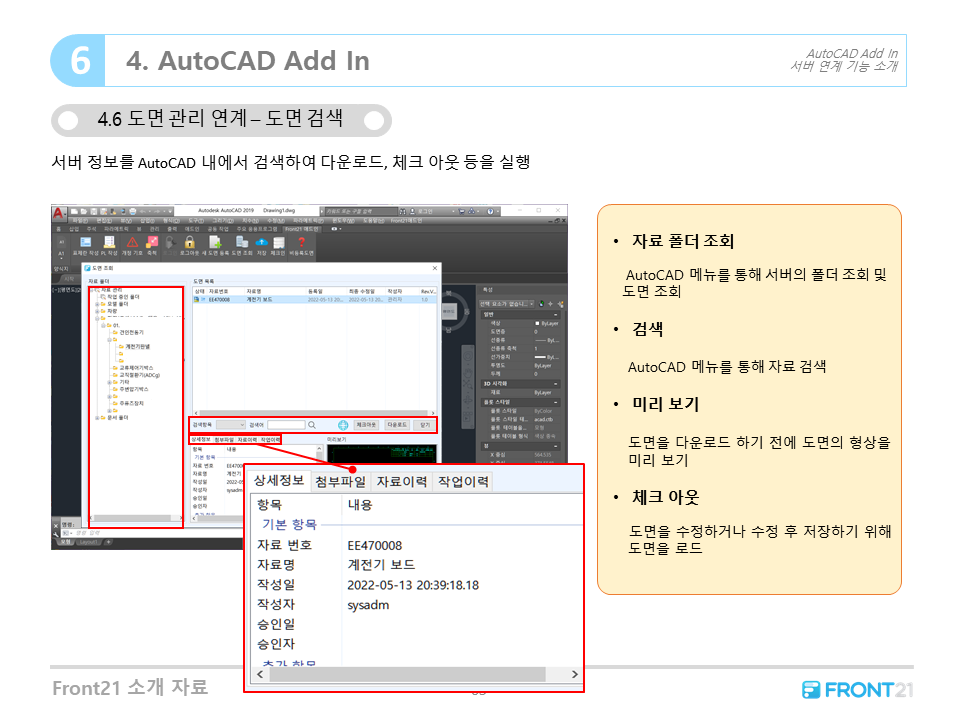Open the AutoCAD application menu logo
960x720 pixels.
(x=59, y=213)
